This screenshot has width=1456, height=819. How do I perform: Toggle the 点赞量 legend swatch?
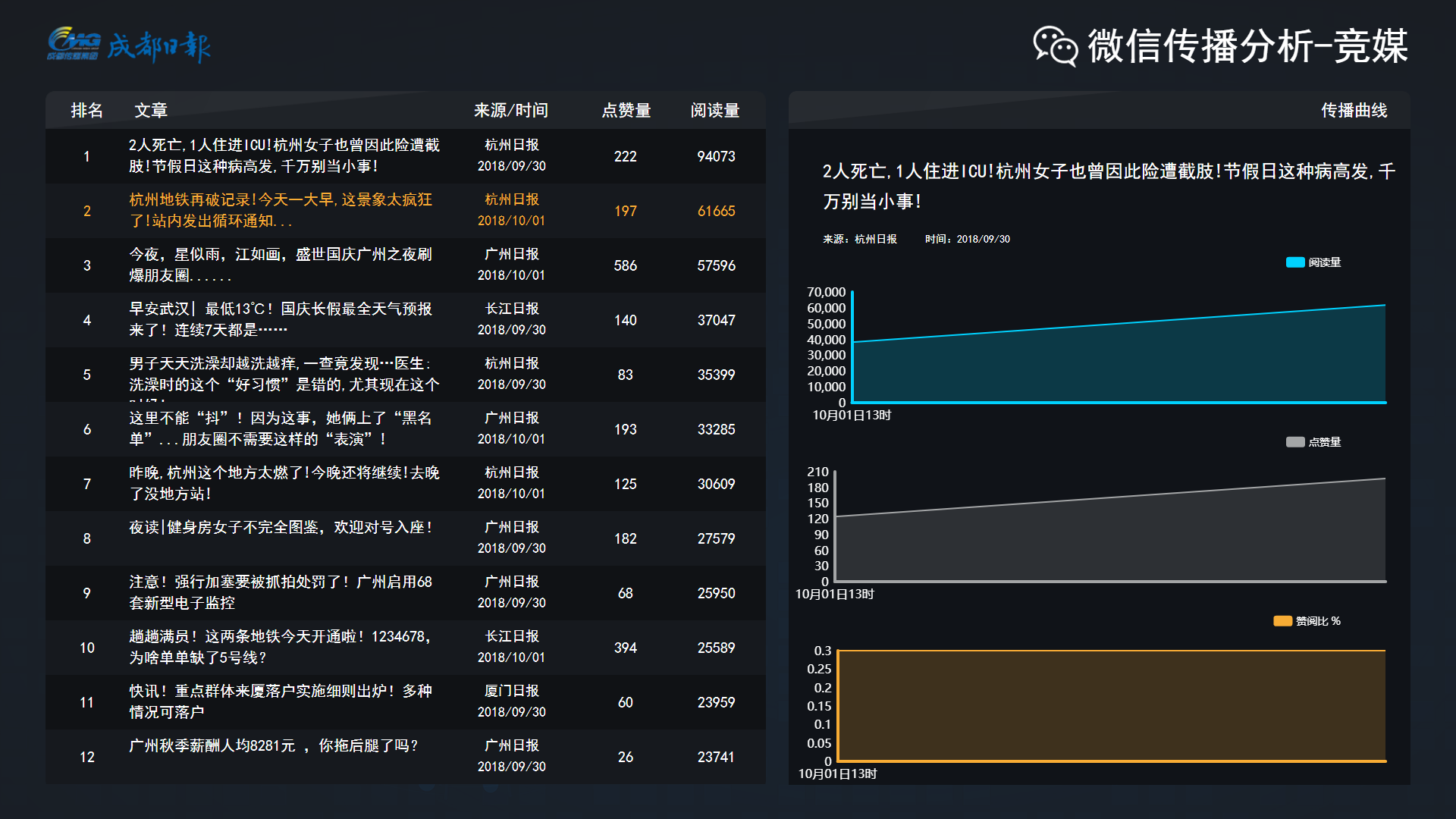[x=1294, y=442]
